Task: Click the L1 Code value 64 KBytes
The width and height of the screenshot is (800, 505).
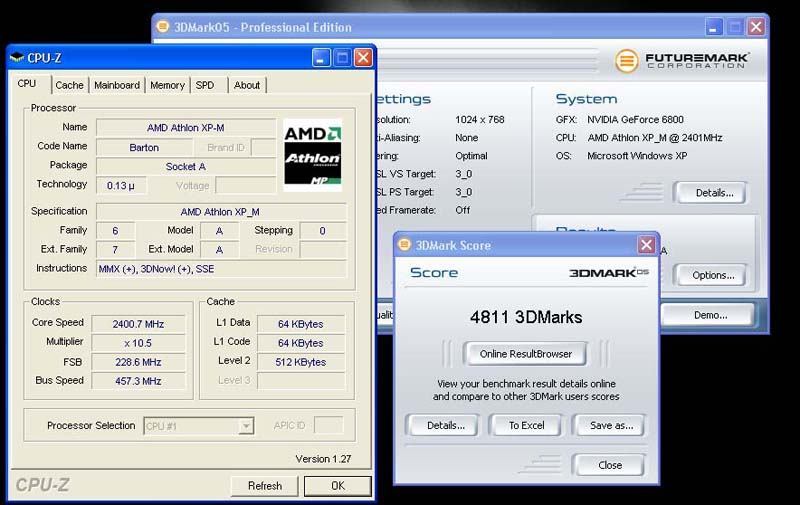Action: (x=301, y=343)
